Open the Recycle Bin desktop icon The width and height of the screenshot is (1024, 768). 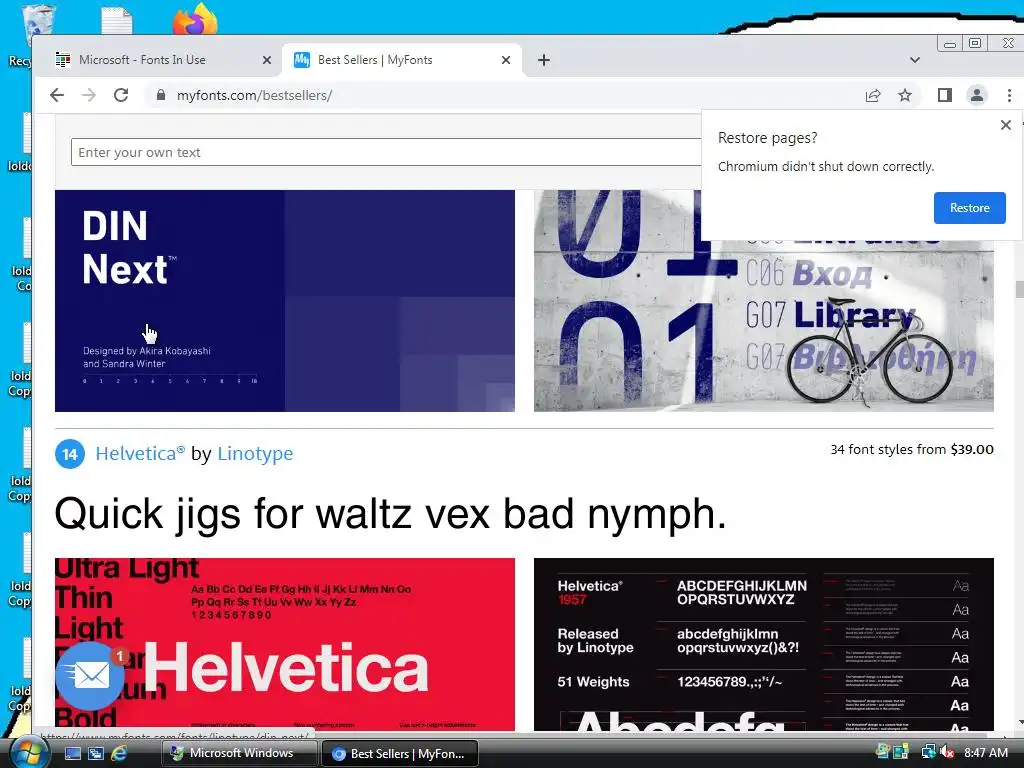pyautogui.click(x=36, y=25)
